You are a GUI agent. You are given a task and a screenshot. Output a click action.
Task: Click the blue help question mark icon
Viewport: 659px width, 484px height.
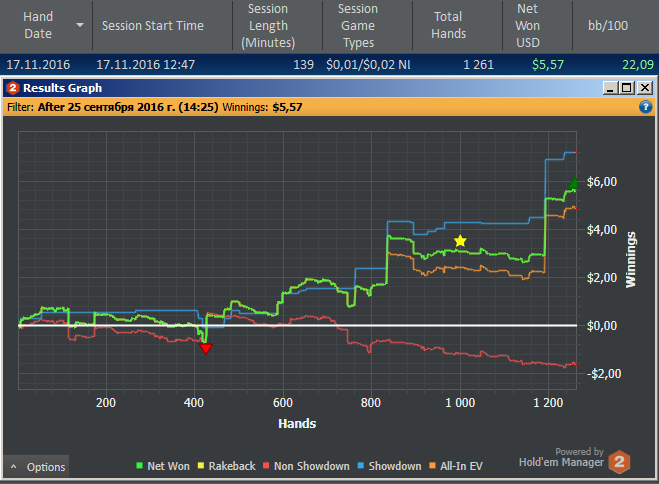tap(646, 107)
